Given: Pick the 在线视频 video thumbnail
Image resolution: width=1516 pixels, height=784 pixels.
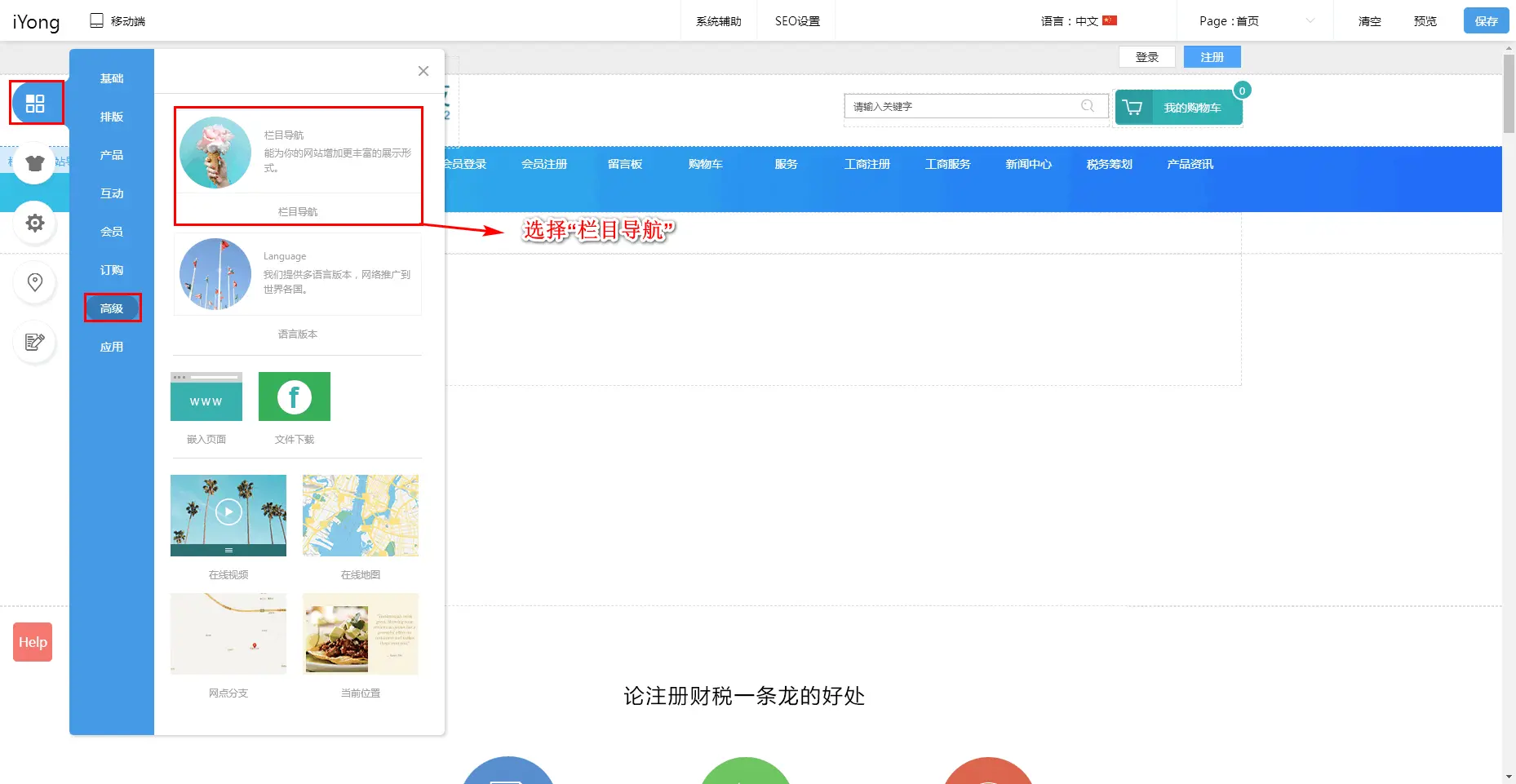Looking at the screenshot, I should tap(228, 515).
